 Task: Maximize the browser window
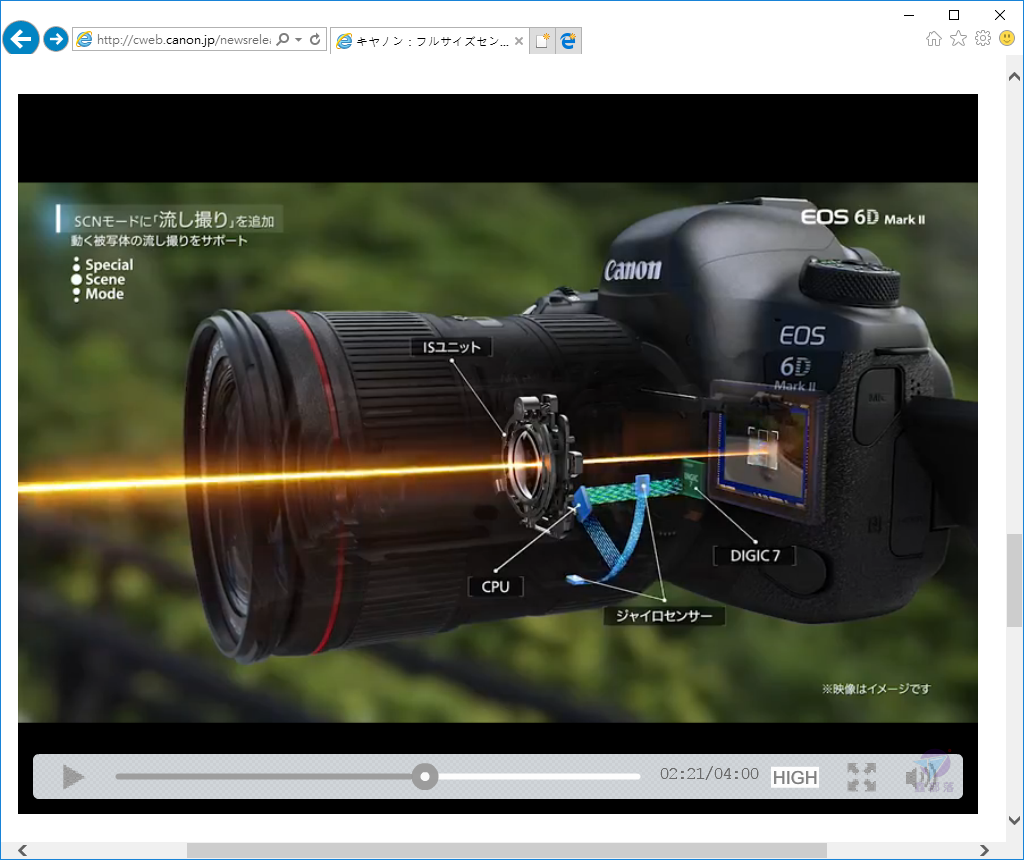pos(954,15)
